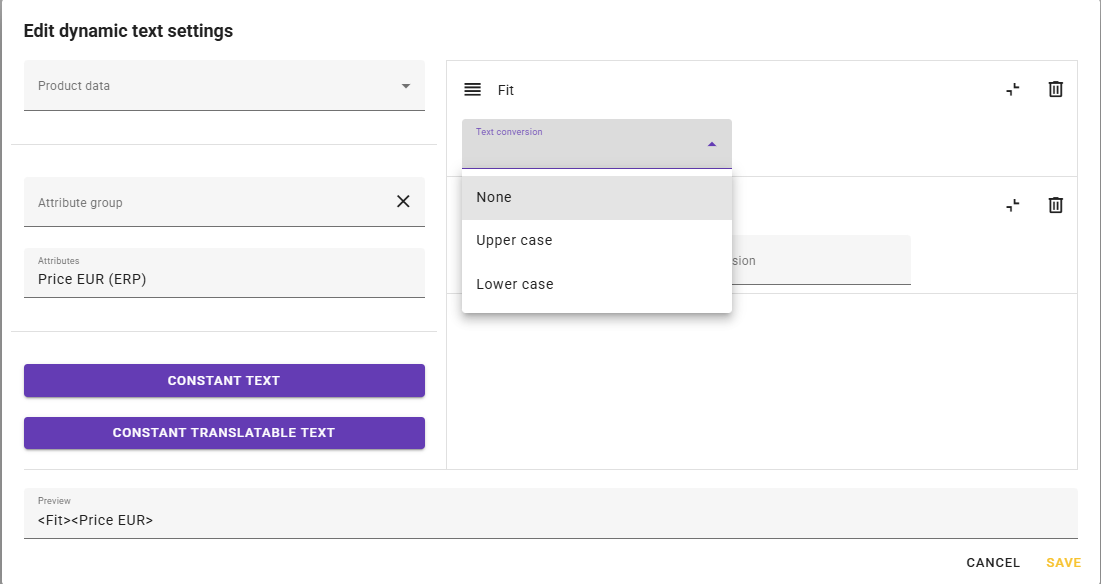Collapse the lower text entry row

1013,205
